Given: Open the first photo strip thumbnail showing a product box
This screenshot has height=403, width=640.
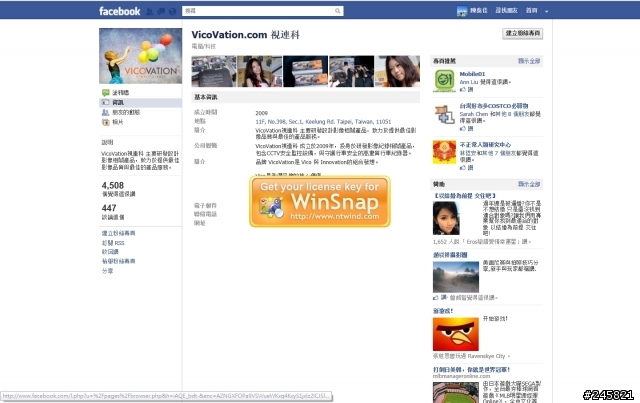Looking at the screenshot, I should tap(214, 71).
